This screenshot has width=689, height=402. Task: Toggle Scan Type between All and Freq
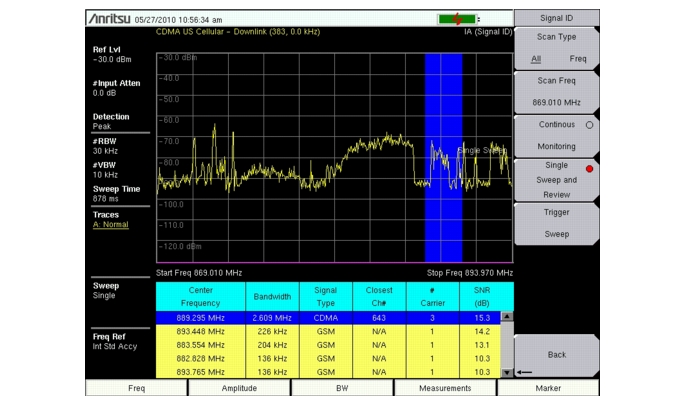(557, 49)
